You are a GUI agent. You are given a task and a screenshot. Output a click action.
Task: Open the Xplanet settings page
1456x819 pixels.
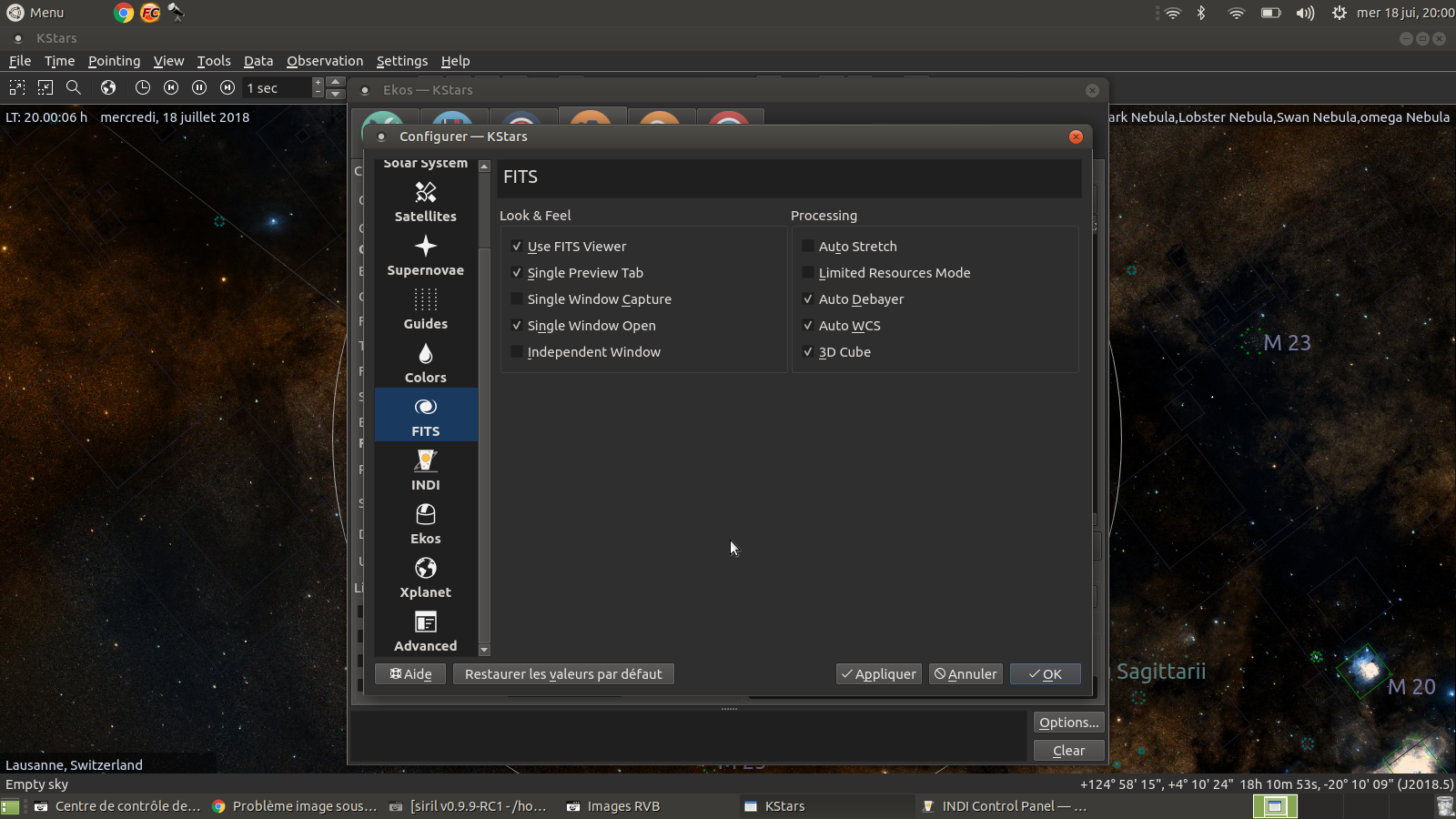425,578
